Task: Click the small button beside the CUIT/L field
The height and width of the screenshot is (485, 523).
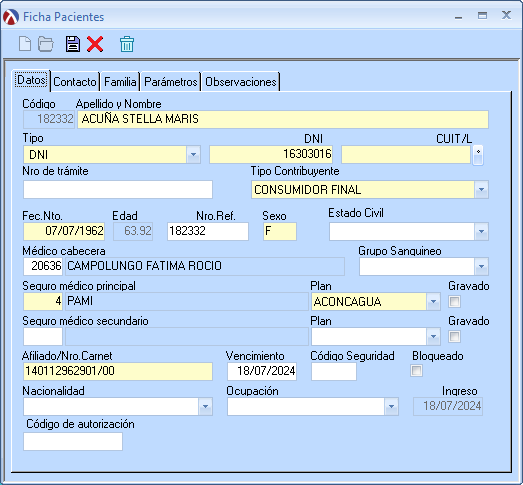Action: tap(478, 155)
